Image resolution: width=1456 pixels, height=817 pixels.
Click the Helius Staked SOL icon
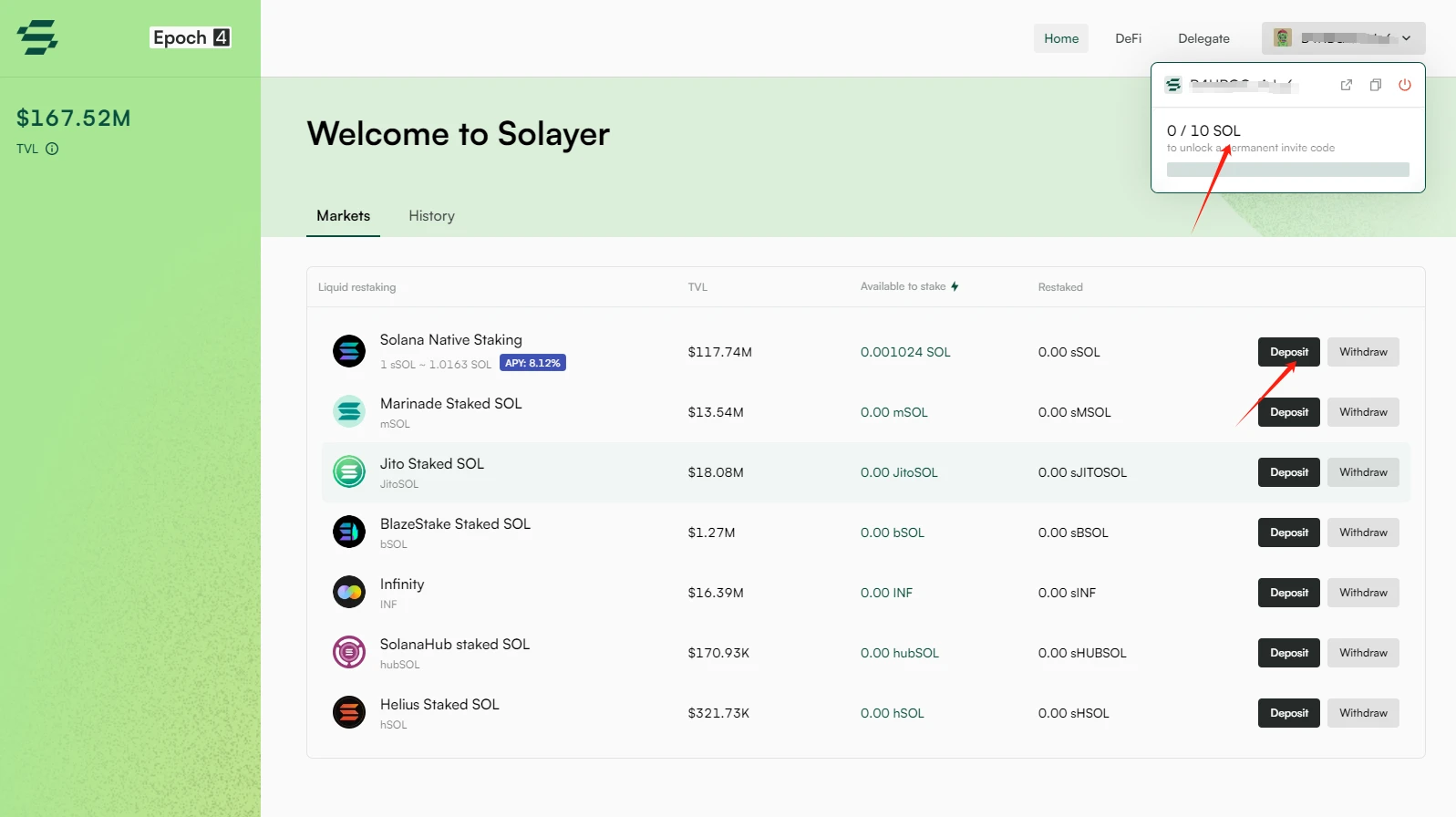[x=348, y=712]
